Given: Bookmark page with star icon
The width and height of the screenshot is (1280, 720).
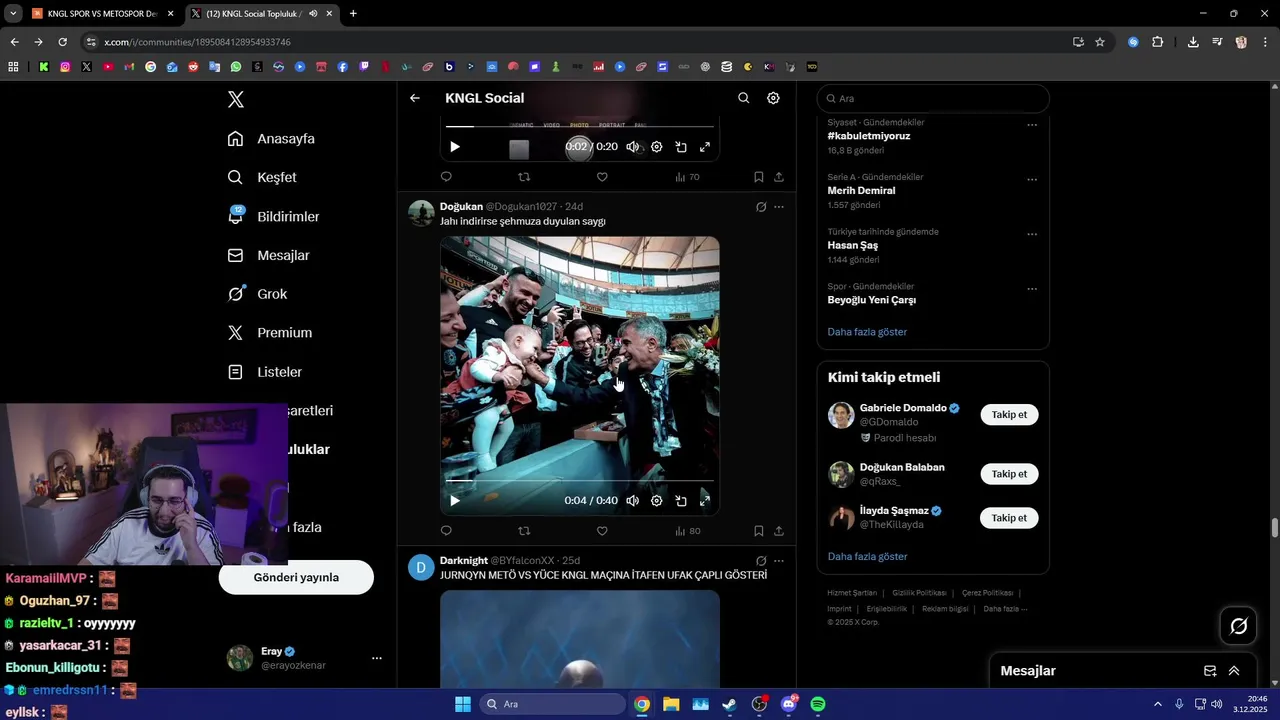Looking at the screenshot, I should pyautogui.click(x=1100, y=42).
